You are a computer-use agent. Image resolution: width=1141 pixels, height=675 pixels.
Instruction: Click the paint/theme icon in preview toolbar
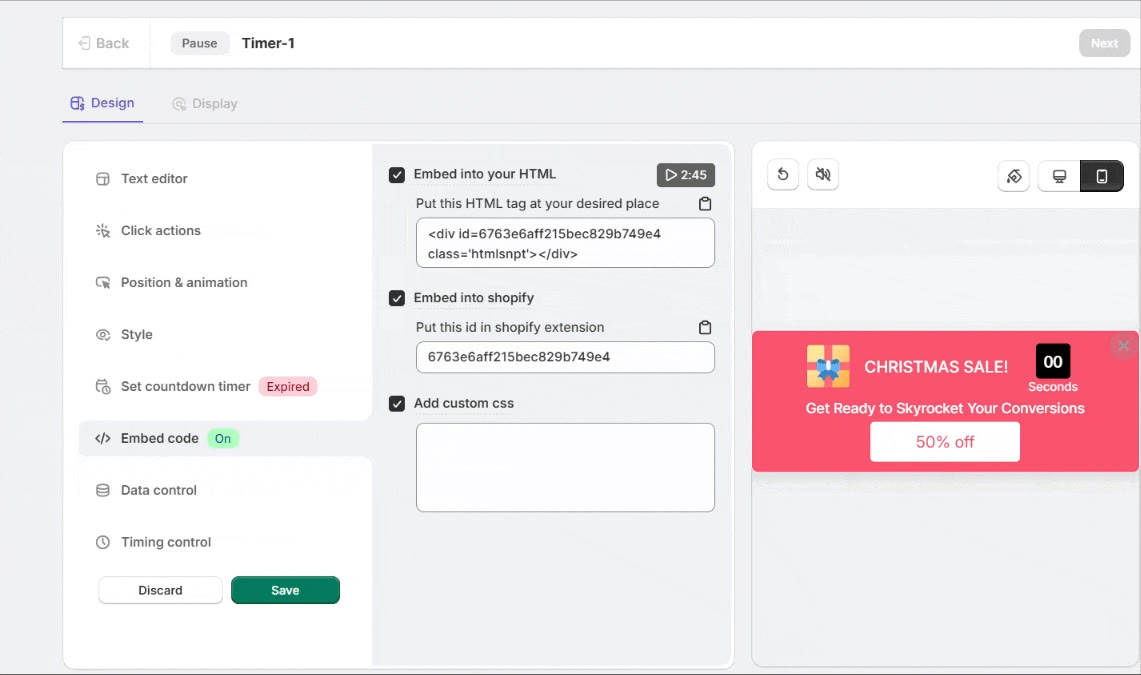pos(1014,176)
